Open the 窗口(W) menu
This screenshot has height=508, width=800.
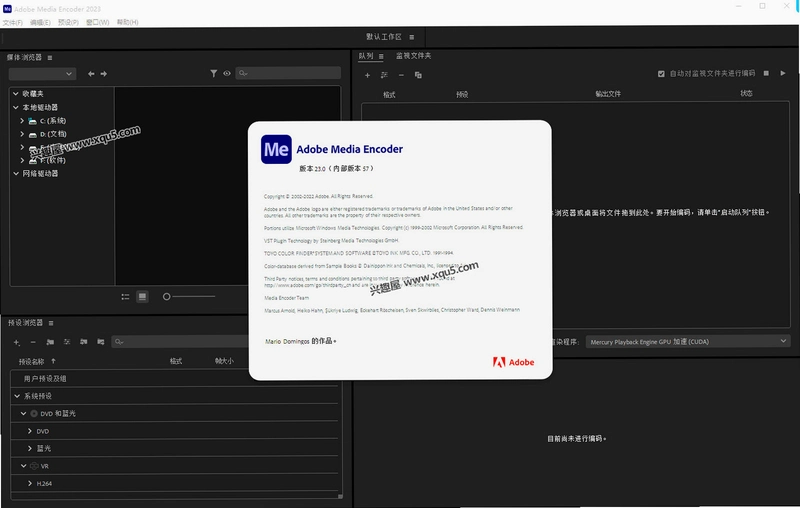(x=97, y=22)
